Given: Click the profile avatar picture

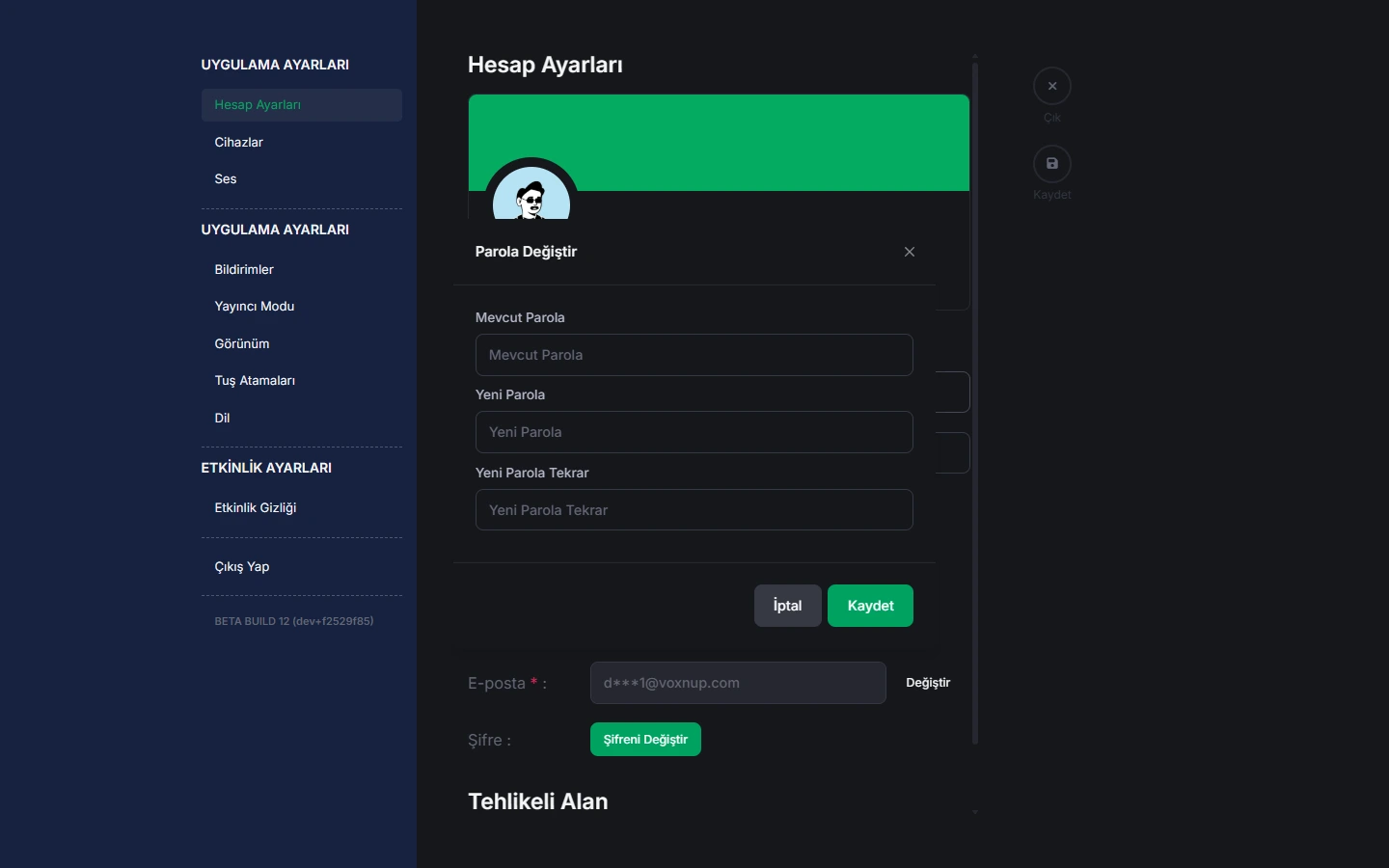Looking at the screenshot, I should click(x=531, y=193).
